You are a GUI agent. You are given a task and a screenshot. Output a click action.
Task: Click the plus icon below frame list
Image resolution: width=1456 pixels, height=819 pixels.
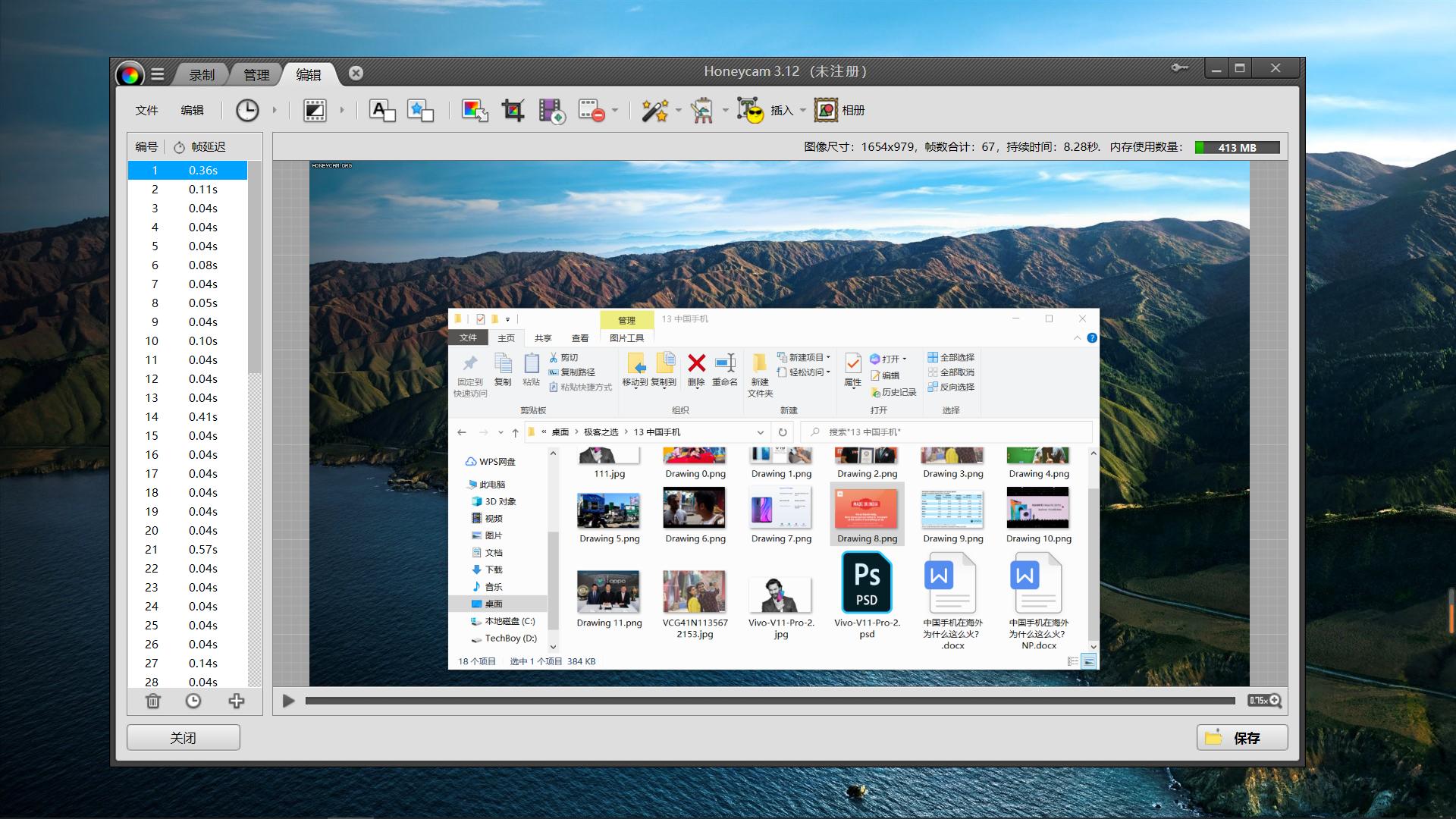(237, 701)
